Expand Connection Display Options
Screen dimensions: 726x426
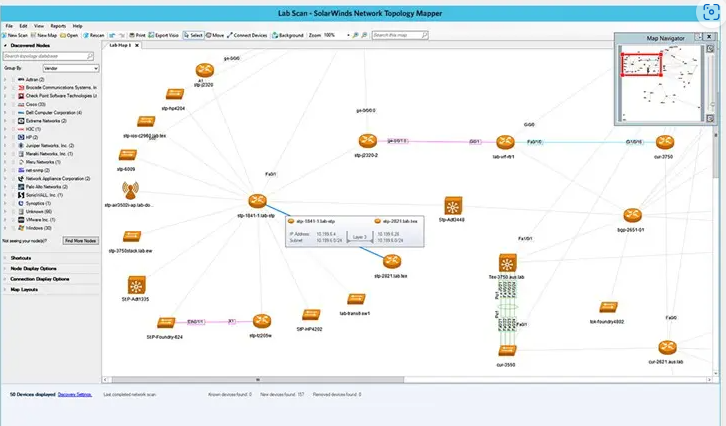coord(6,279)
